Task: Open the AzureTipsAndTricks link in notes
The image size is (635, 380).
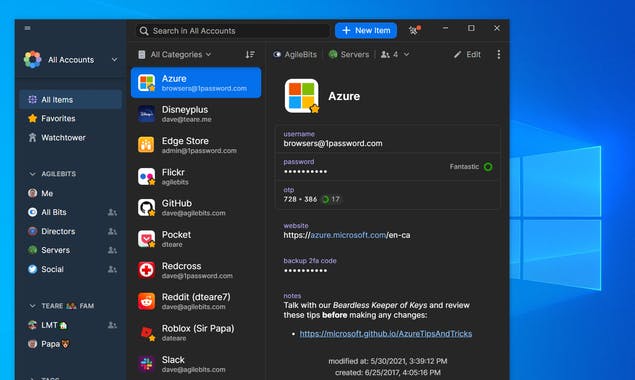Action: click(x=386, y=334)
